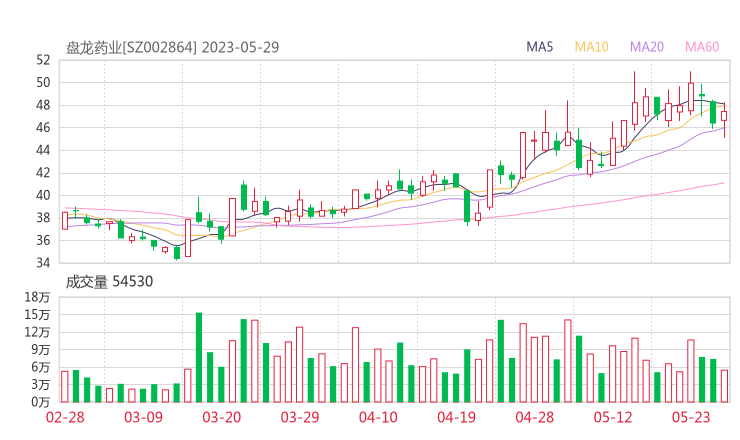Click the 6万 volume axis label
Image resolution: width=740 pixels, height=440 pixels.
coord(41,367)
